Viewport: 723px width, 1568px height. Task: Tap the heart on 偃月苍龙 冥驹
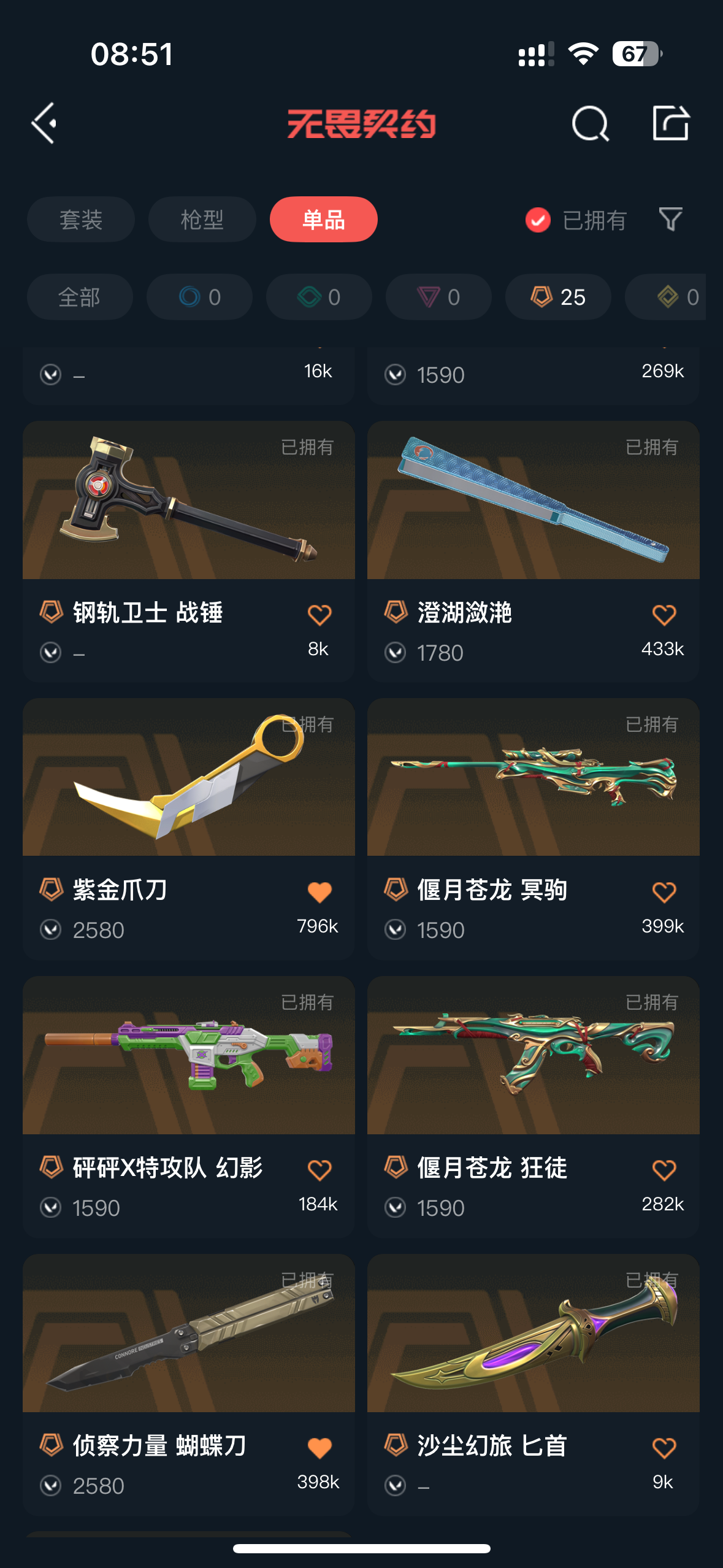[x=664, y=892]
